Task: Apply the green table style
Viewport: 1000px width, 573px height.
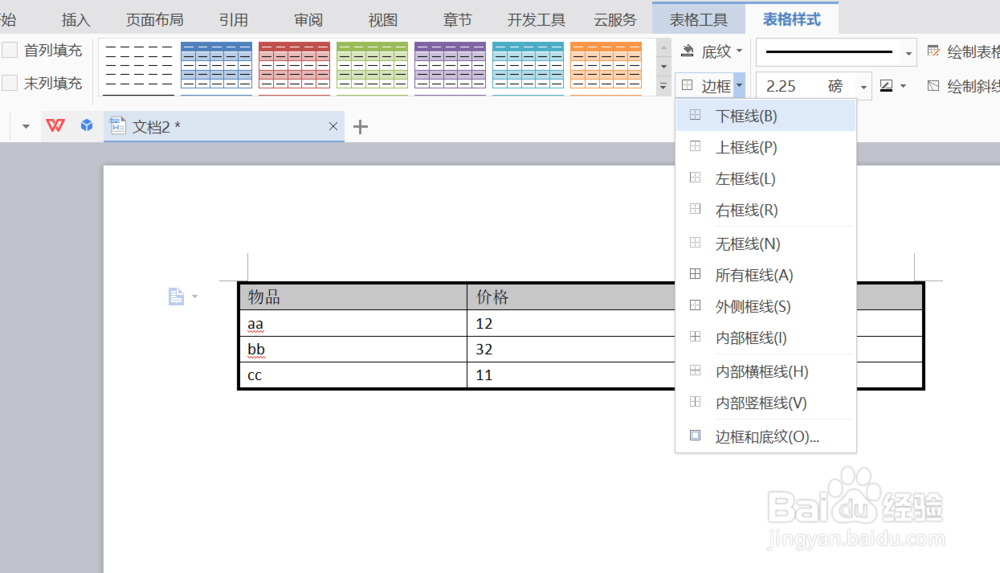Action: click(x=372, y=67)
